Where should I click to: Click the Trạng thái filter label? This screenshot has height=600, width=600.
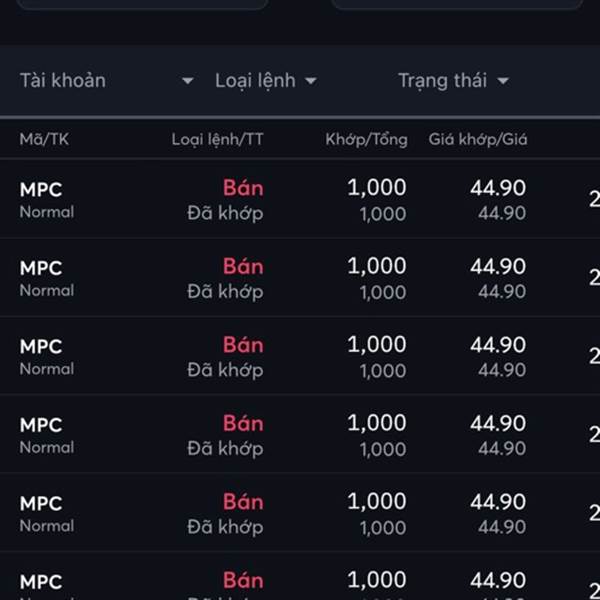(443, 81)
